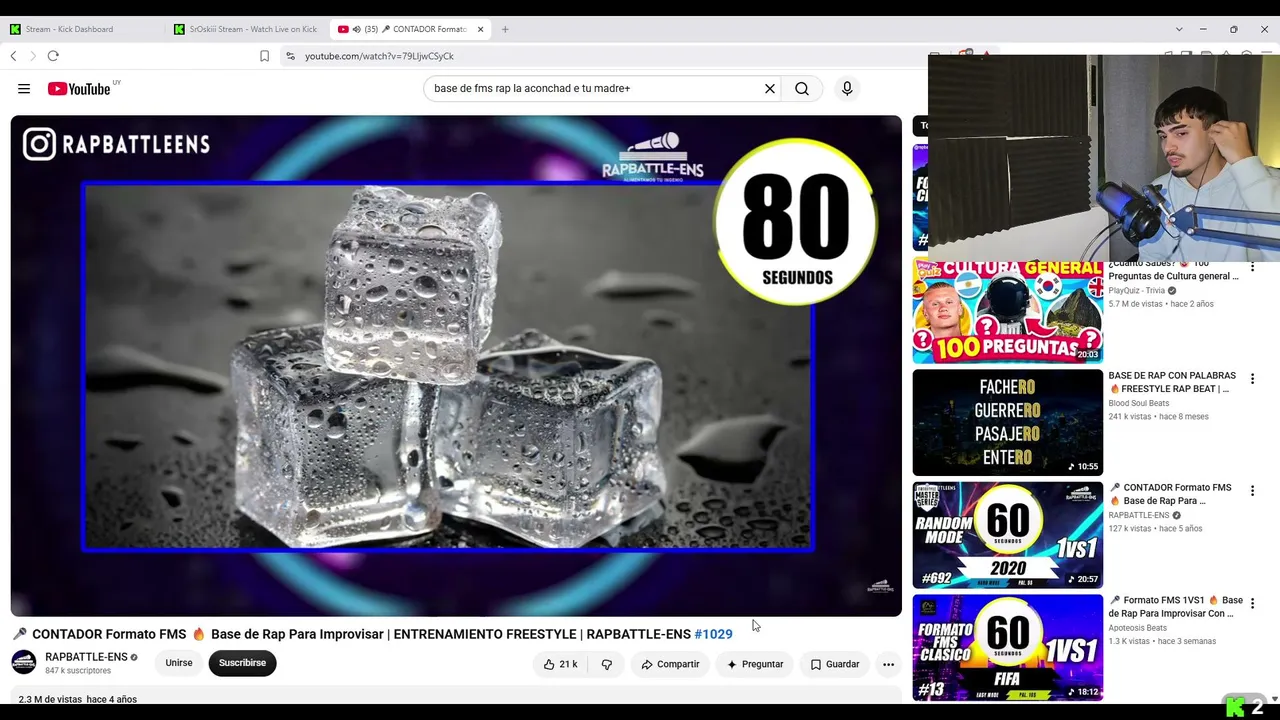Ask about the video with Preguntar
The width and height of the screenshot is (1280, 720).
click(x=755, y=664)
